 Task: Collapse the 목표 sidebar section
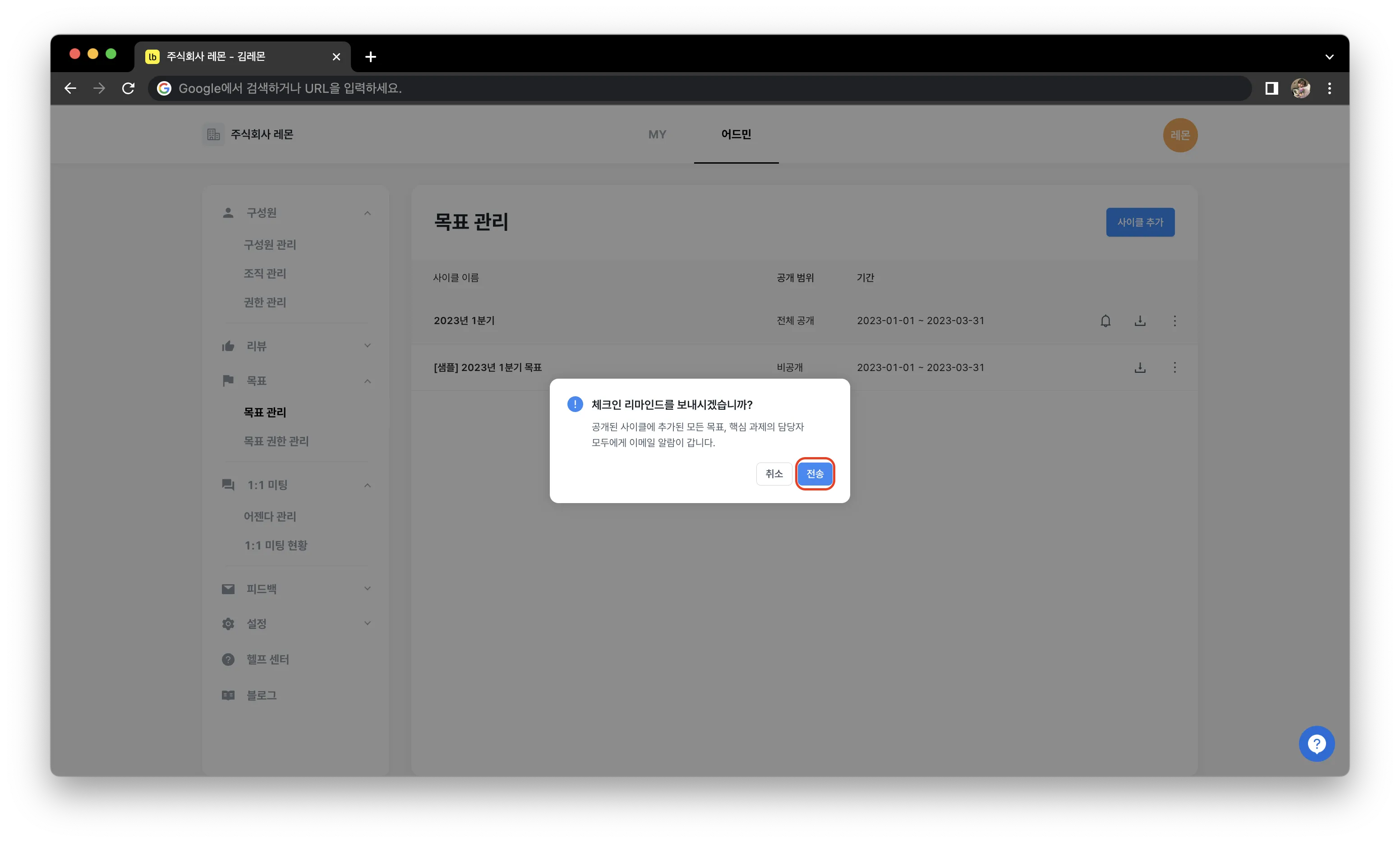tap(367, 381)
